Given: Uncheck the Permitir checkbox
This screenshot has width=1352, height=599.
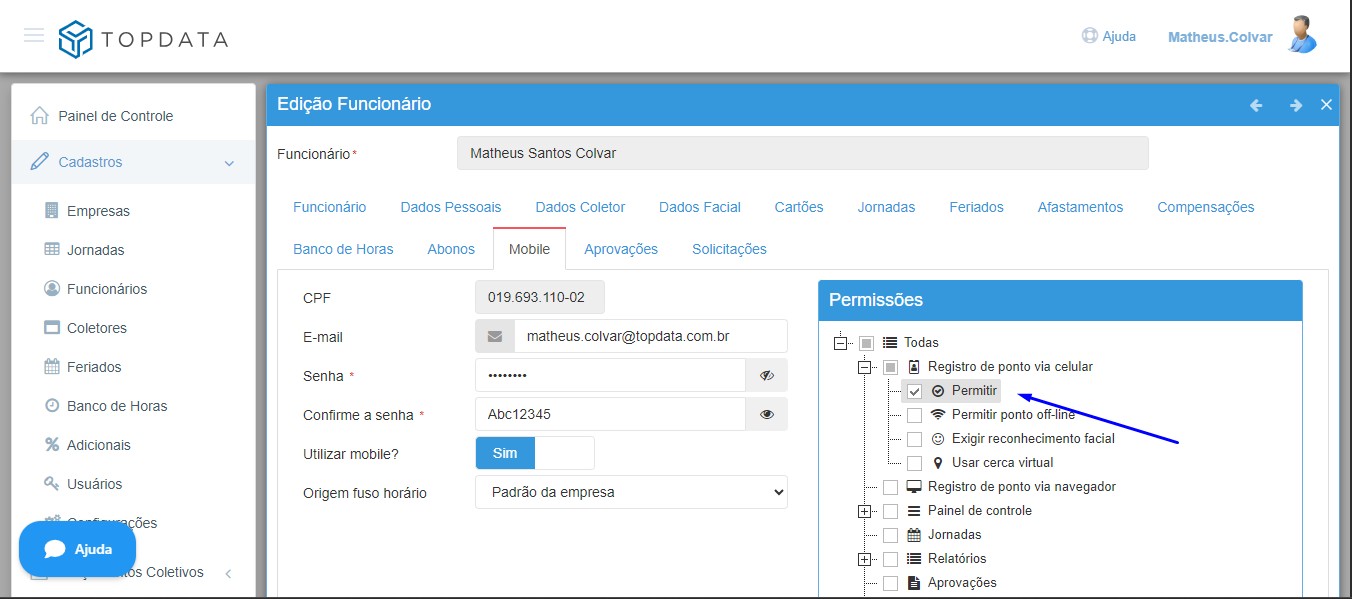Looking at the screenshot, I should click(x=914, y=391).
